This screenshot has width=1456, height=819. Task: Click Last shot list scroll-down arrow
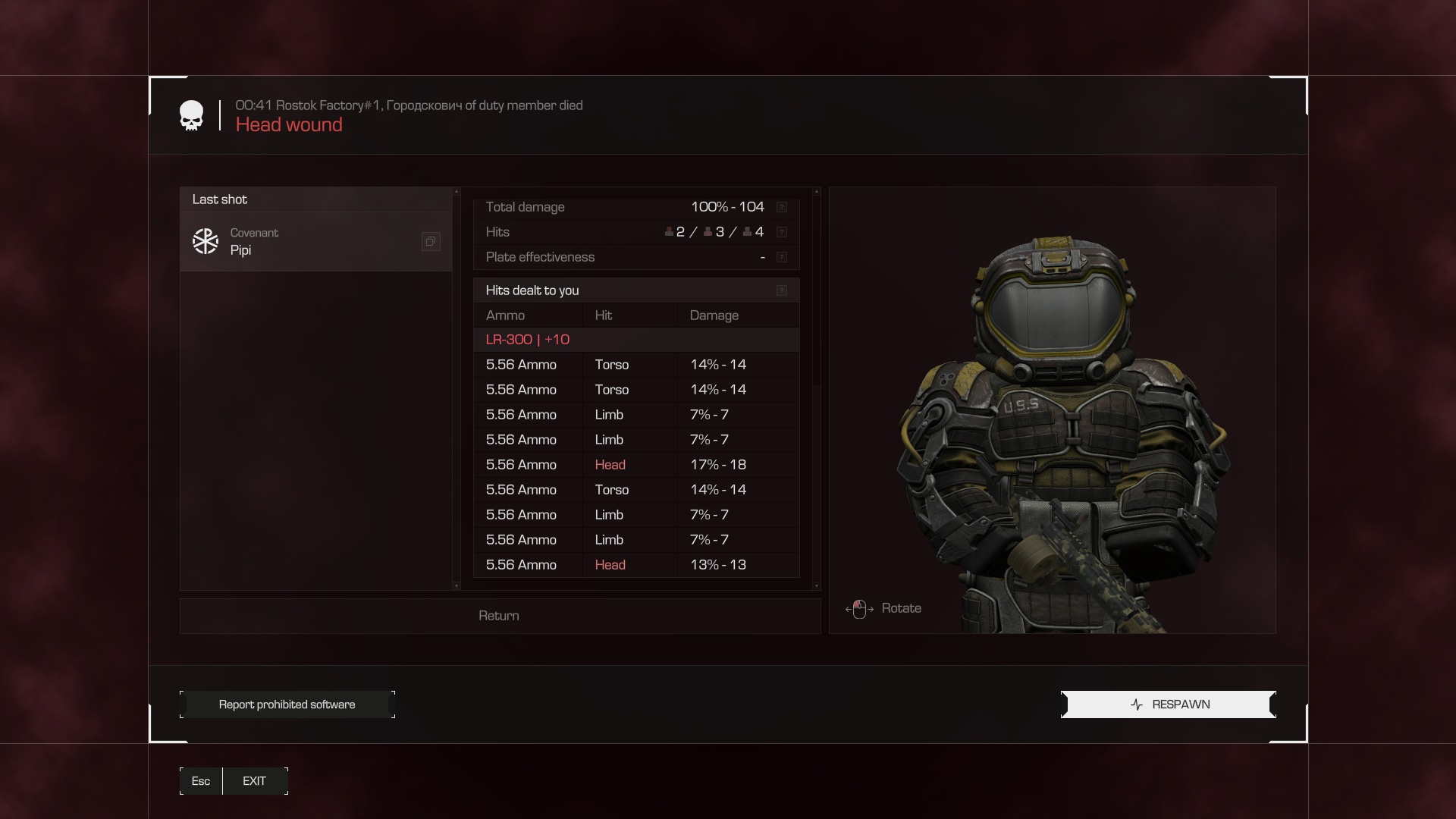[456, 585]
